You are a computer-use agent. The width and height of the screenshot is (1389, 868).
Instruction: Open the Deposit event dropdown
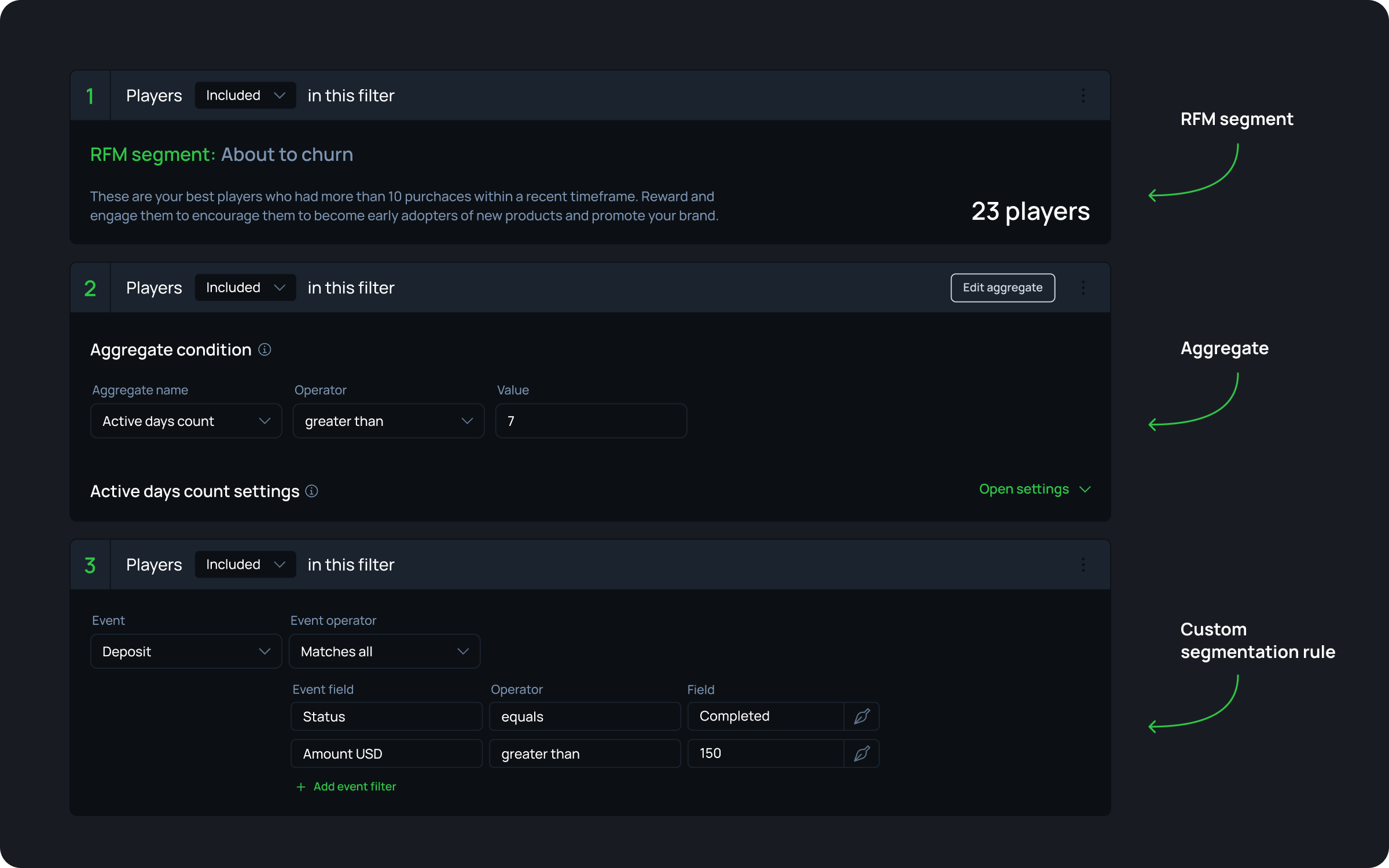pyautogui.click(x=186, y=652)
